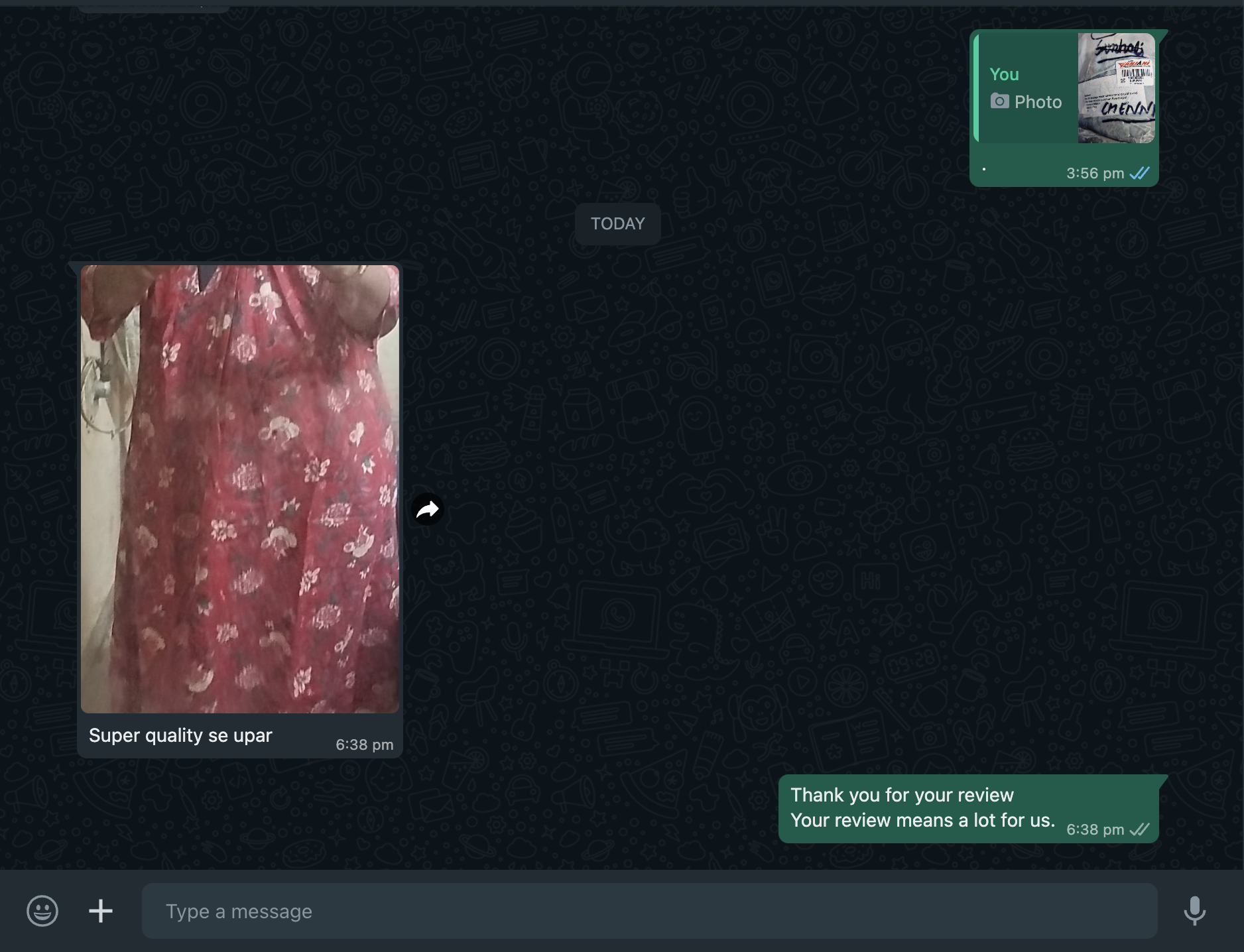The height and width of the screenshot is (952, 1244).
Task: Click the plus attach icon
Action: click(x=101, y=911)
